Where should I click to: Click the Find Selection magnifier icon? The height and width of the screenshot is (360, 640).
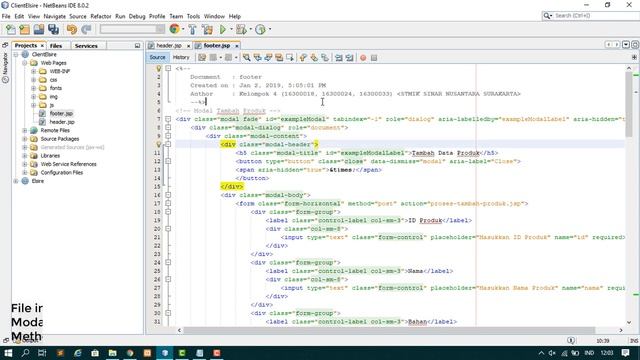click(247, 58)
